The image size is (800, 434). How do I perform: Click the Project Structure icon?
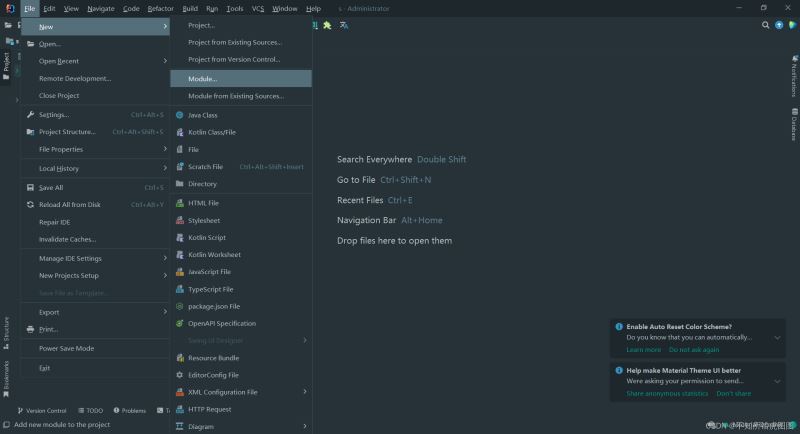click(31, 132)
